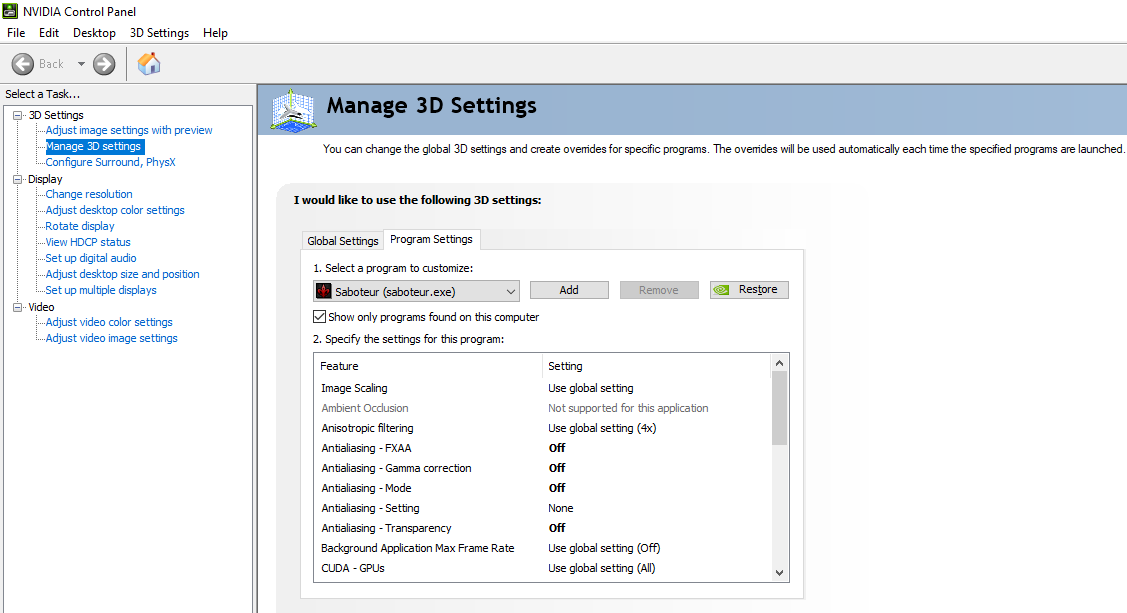The width and height of the screenshot is (1127, 613).
Task: Open the Desktop menu
Action: click(94, 33)
